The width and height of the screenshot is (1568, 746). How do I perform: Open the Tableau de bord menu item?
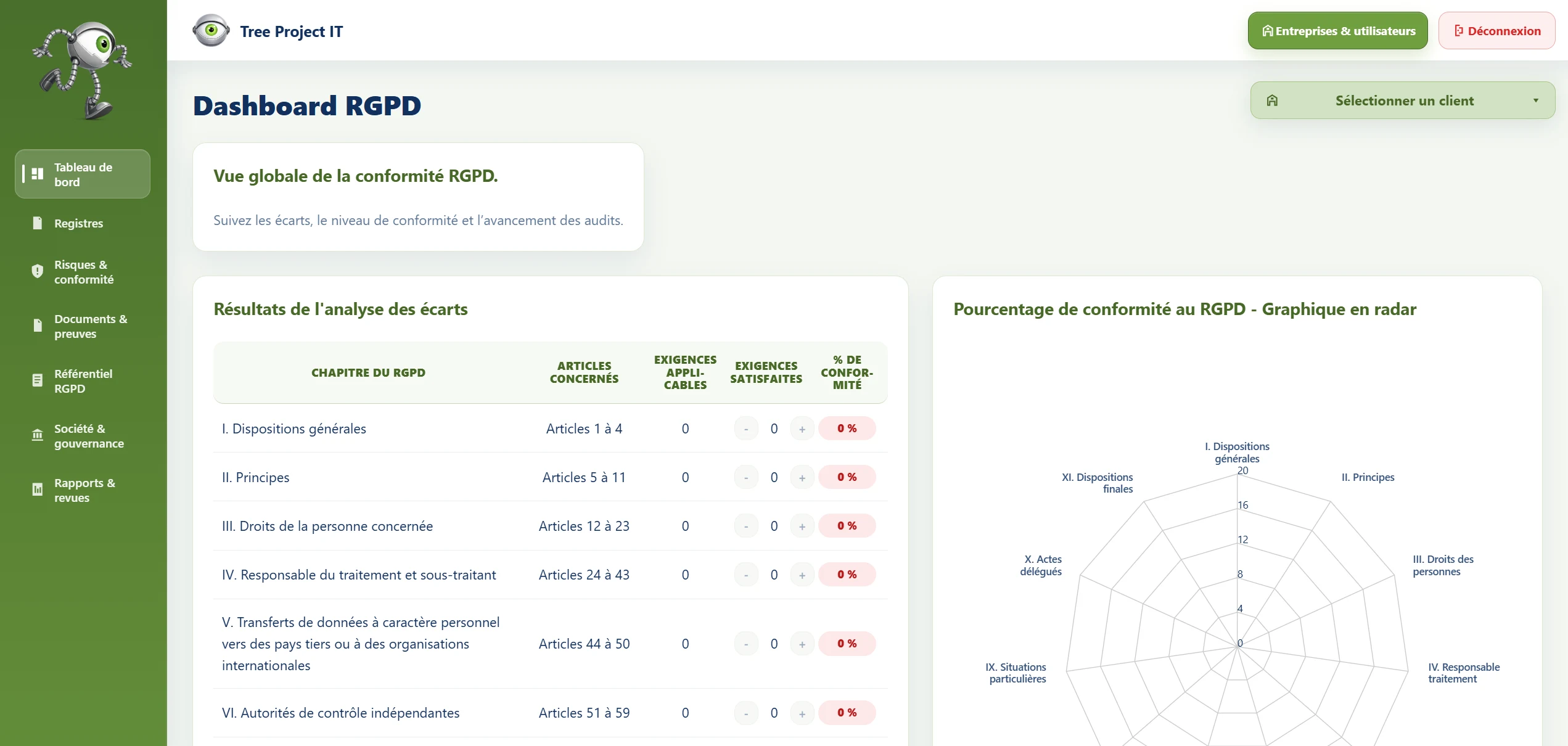pyautogui.click(x=83, y=174)
